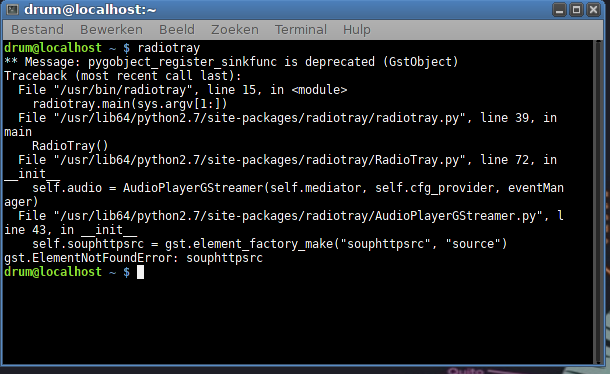610x374 pixels.
Task: Click the vertical scrollbar of the terminal
Action: [x=598, y=202]
